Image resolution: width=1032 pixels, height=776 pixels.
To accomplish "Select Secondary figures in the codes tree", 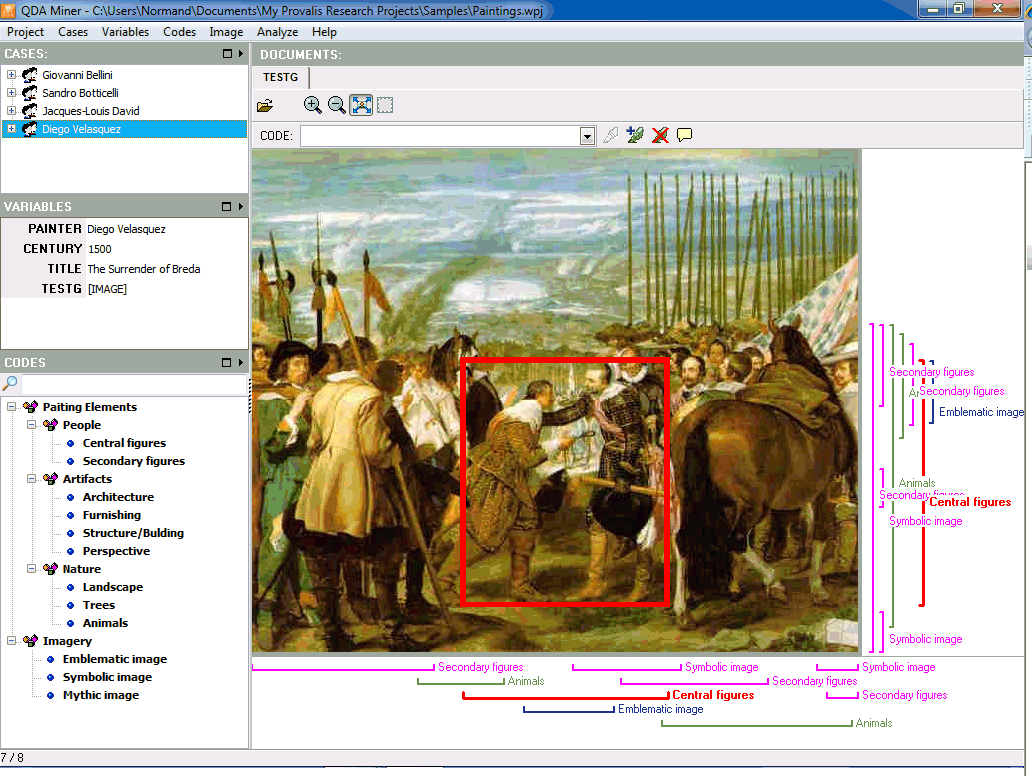I will click(134, 461).
